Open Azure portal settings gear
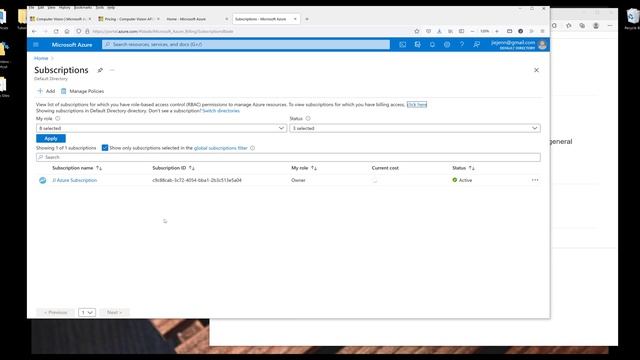 [447, 44]
